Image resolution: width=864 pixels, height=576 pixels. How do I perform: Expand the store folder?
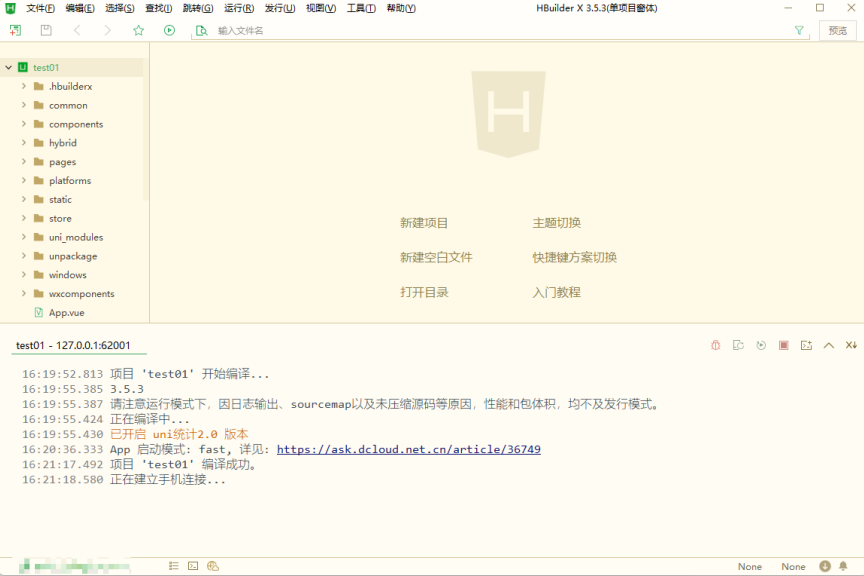coord(24,218)
